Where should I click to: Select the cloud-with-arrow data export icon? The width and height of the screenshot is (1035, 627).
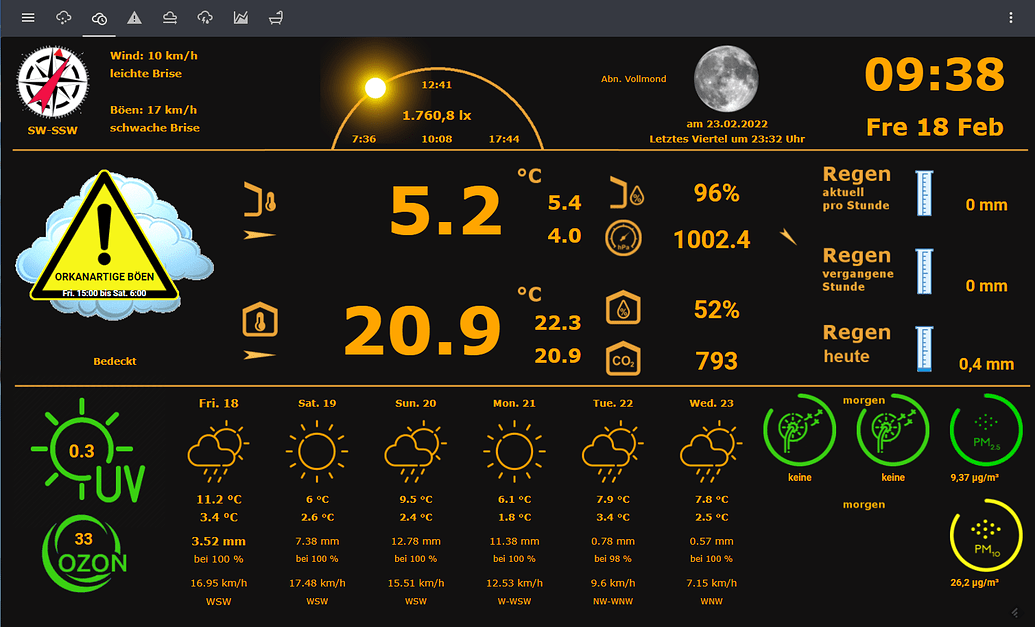point(169,18)
